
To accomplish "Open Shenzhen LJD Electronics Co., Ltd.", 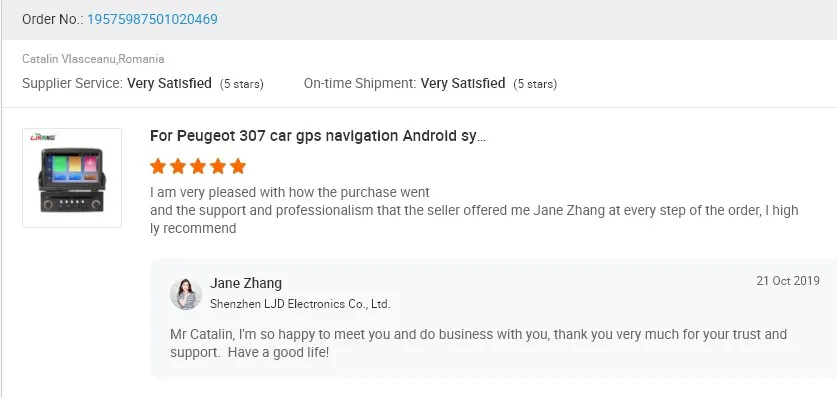I will point(300,304).
